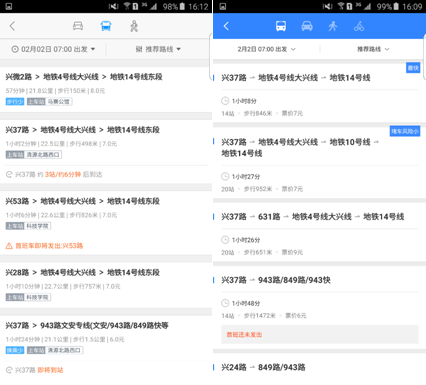
Task: Tap the refresh icon beside 兴37路 即将到站
Action: pos(9,370)
